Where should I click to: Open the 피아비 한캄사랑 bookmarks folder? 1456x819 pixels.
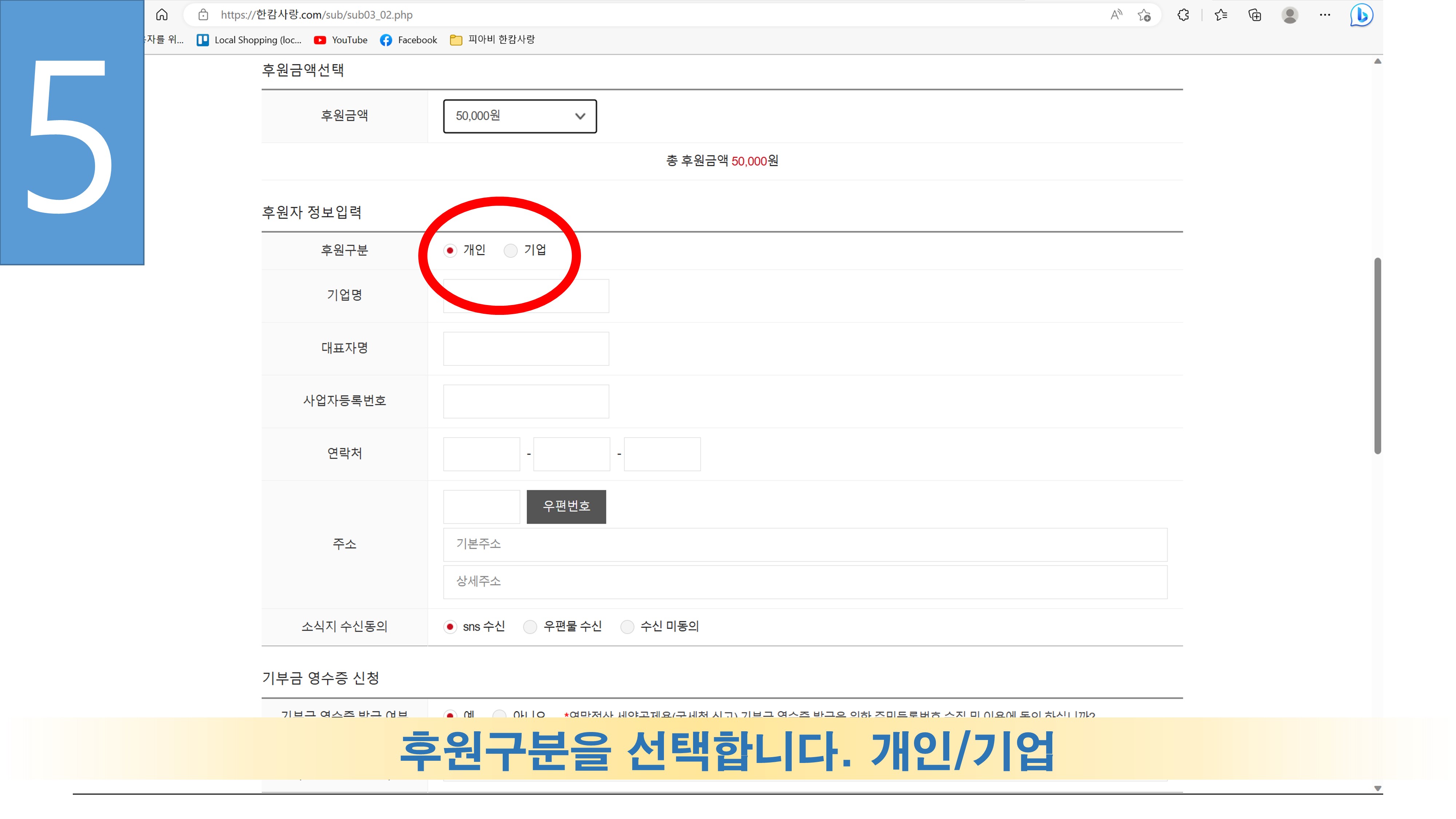(492, 40)
